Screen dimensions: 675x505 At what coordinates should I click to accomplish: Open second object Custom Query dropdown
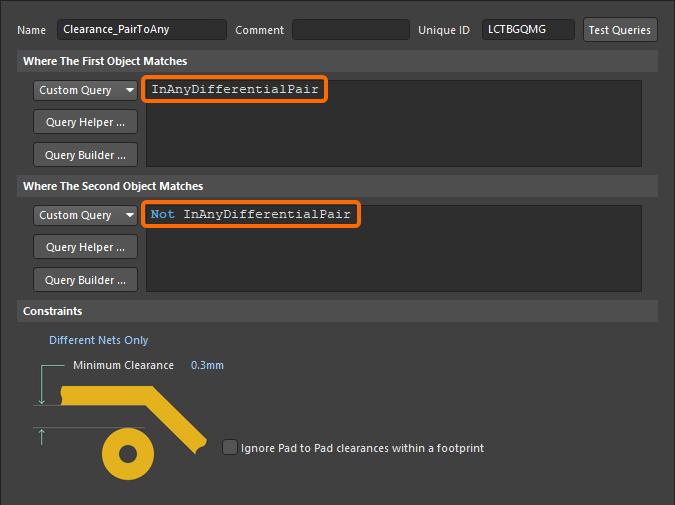[x=85, y=215]
